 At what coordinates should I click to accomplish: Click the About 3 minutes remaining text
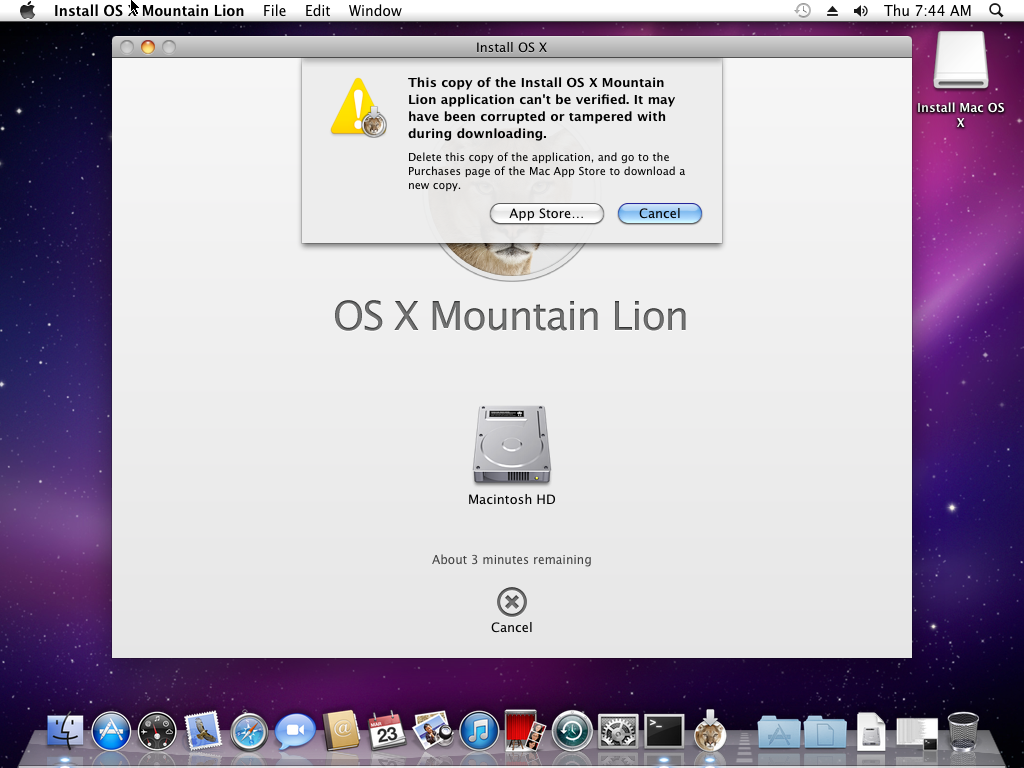[511, 560]
